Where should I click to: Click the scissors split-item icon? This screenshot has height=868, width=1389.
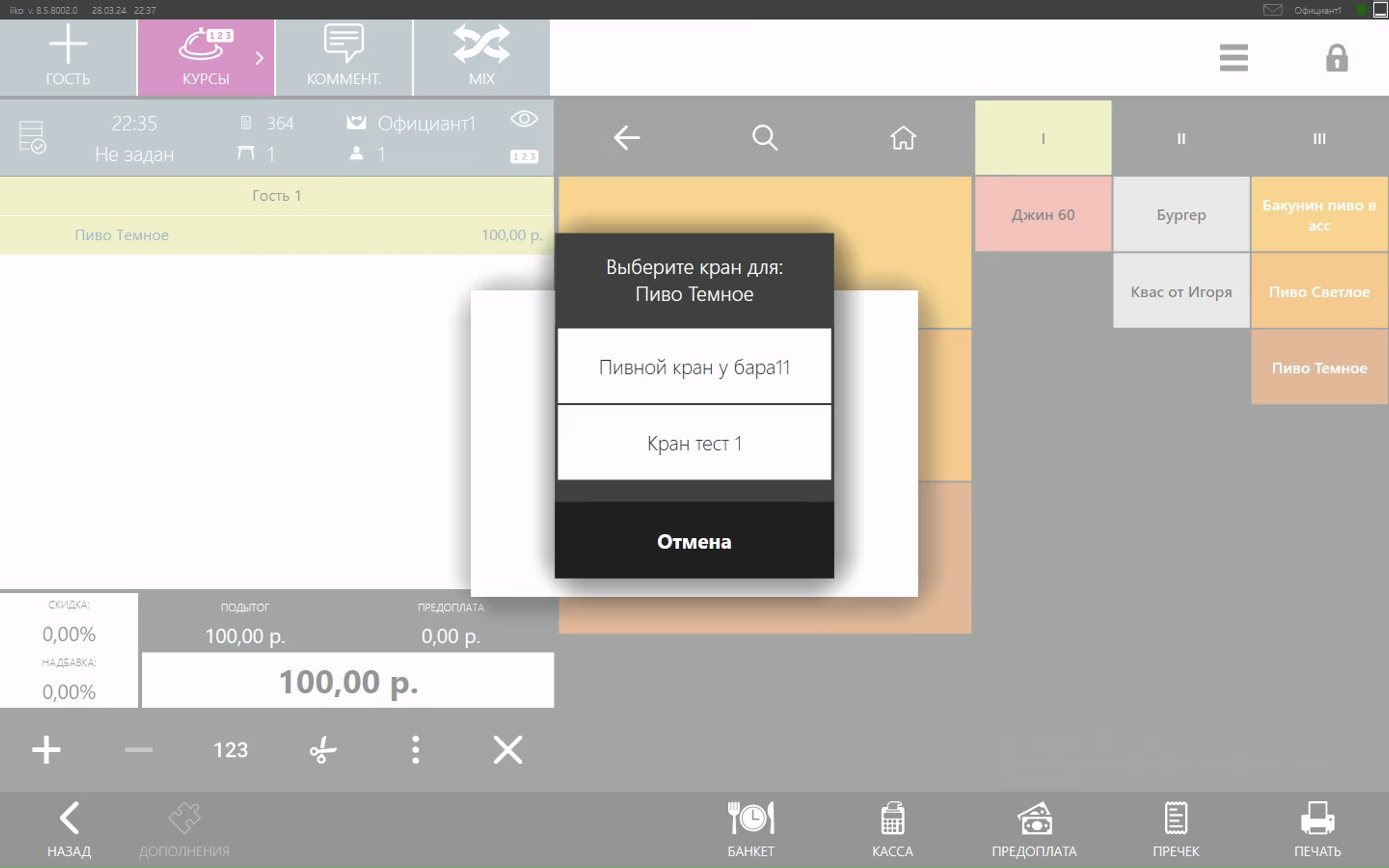click(323, 750)
